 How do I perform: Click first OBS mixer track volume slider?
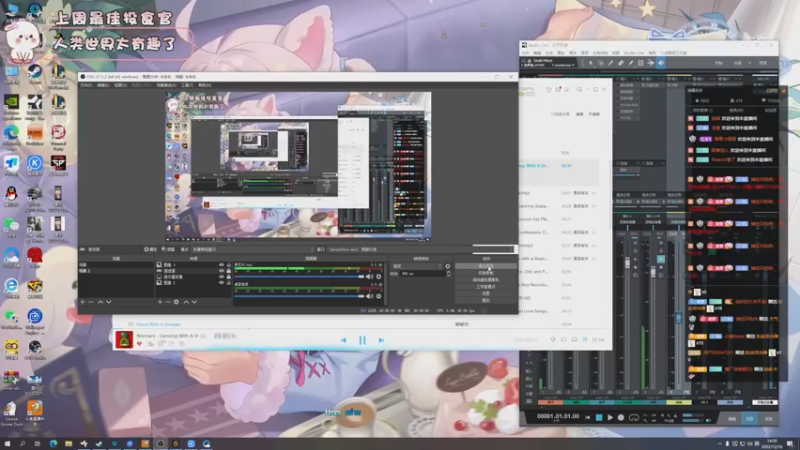[299, 277]
